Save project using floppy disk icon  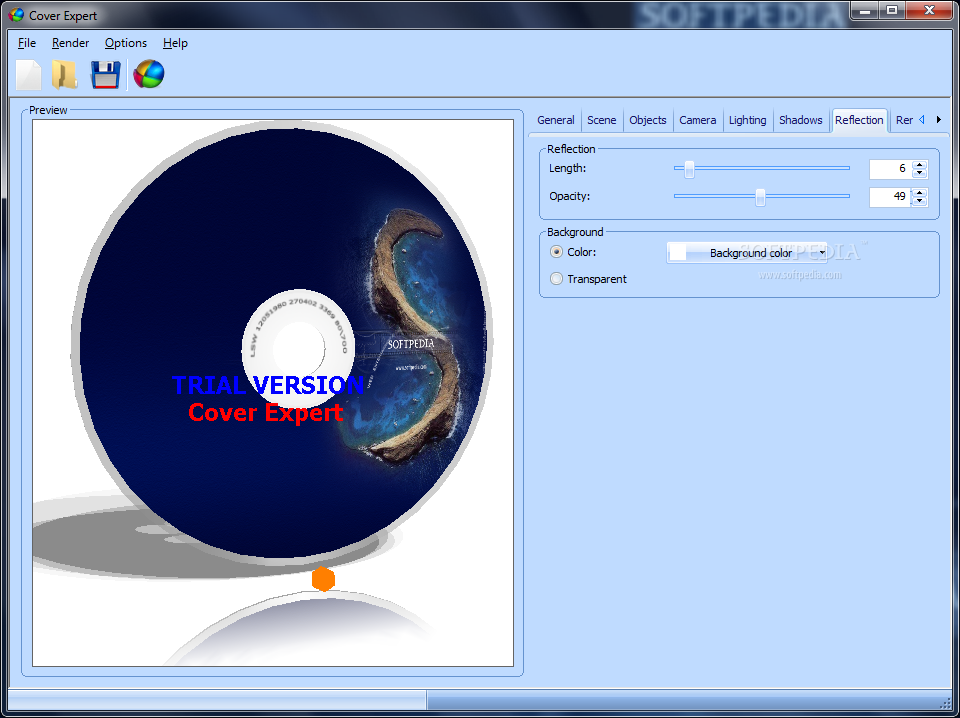(x=105, y=74)
